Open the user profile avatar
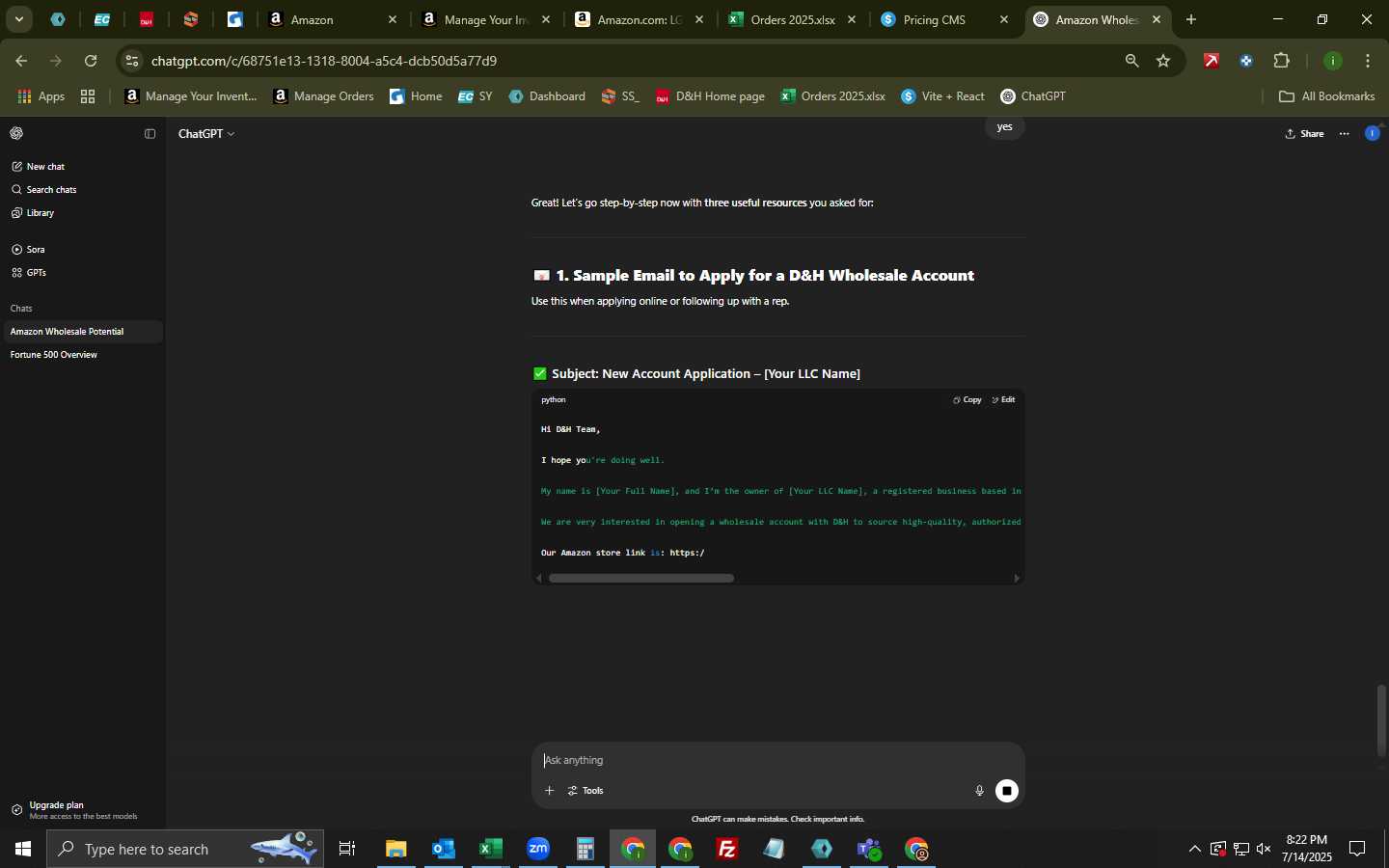Viewport: 1389px width, 868px height. 1373,133
